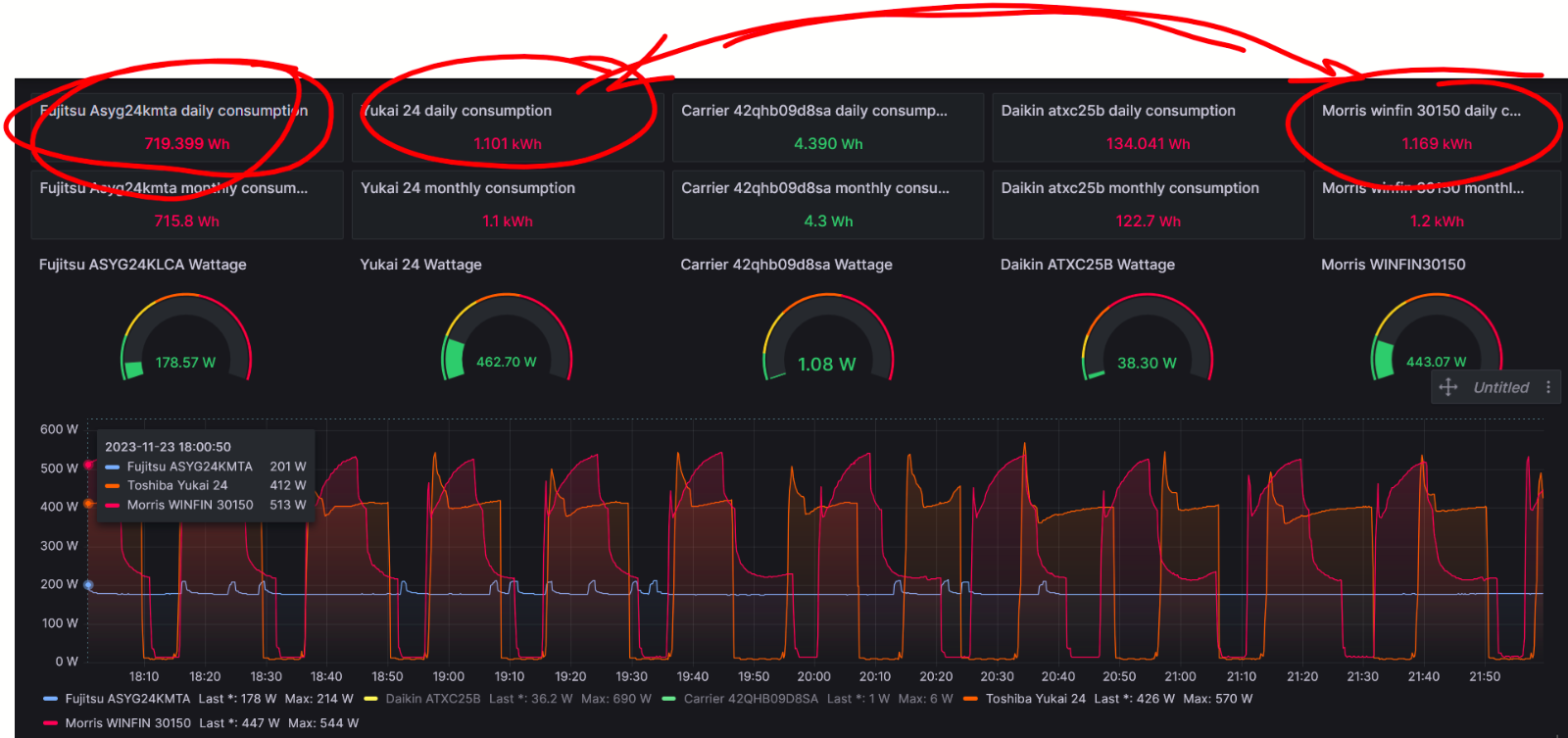
Task: Click the 21:50 time axis label
Action: point(1485,676)
